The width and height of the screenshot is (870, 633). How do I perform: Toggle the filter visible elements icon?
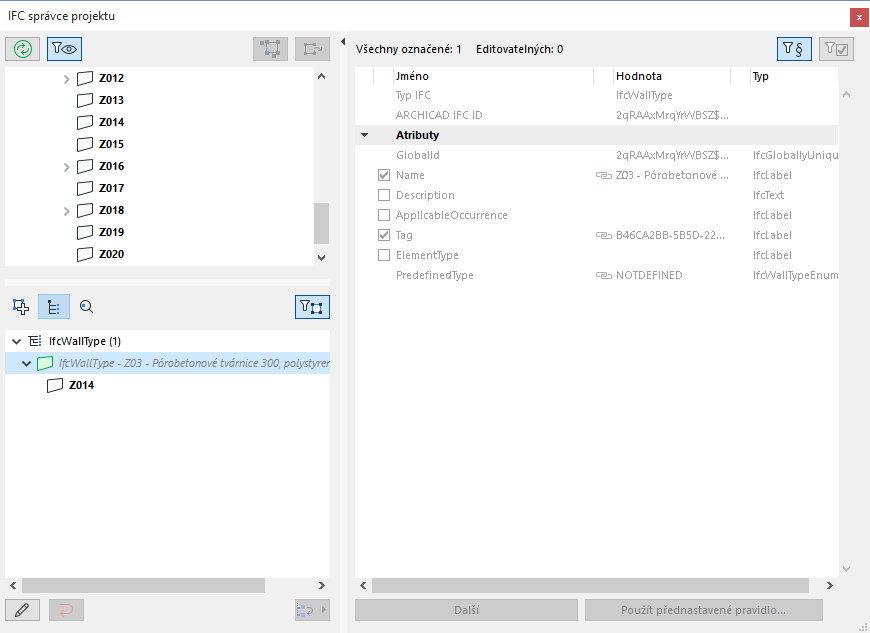pyautogui.click(x=62, y=48)
